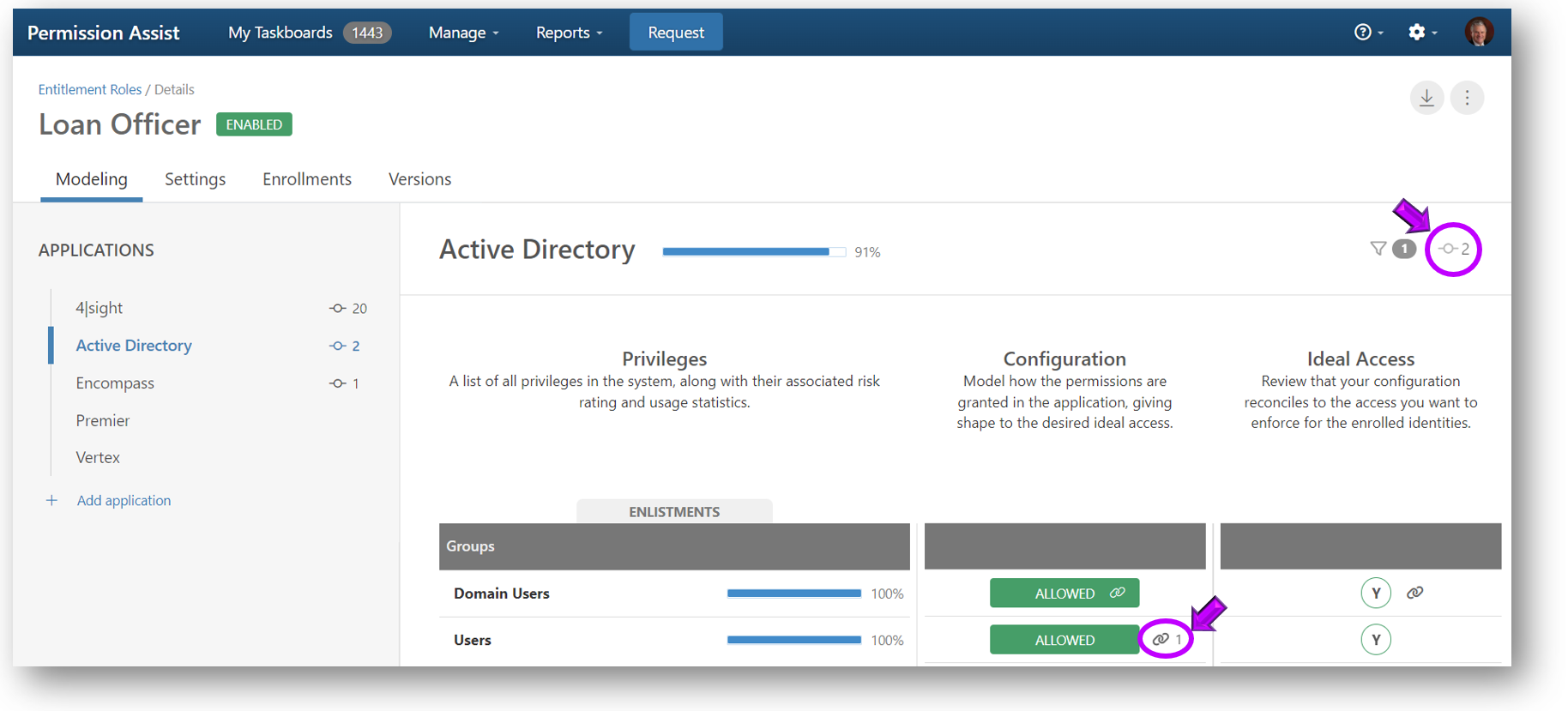Switch to the Enrollments tab

point(306,179)
